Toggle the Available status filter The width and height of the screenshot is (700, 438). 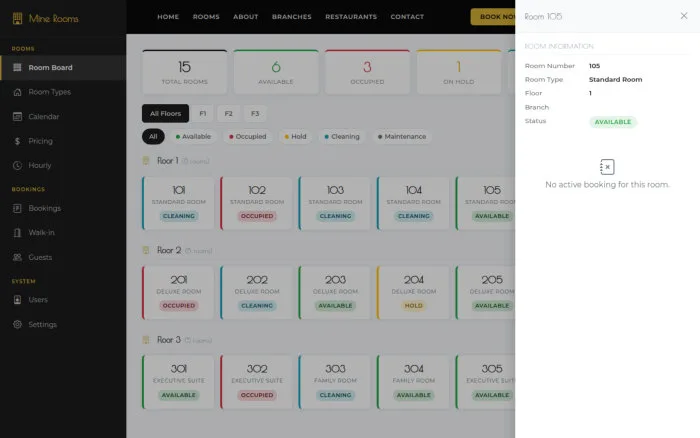(x=193, y=137)
